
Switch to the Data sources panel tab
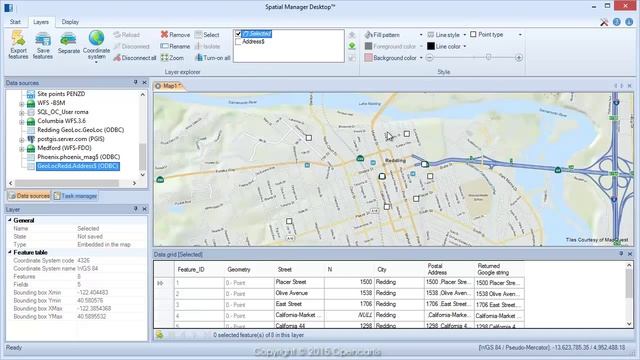coord(29,196)
